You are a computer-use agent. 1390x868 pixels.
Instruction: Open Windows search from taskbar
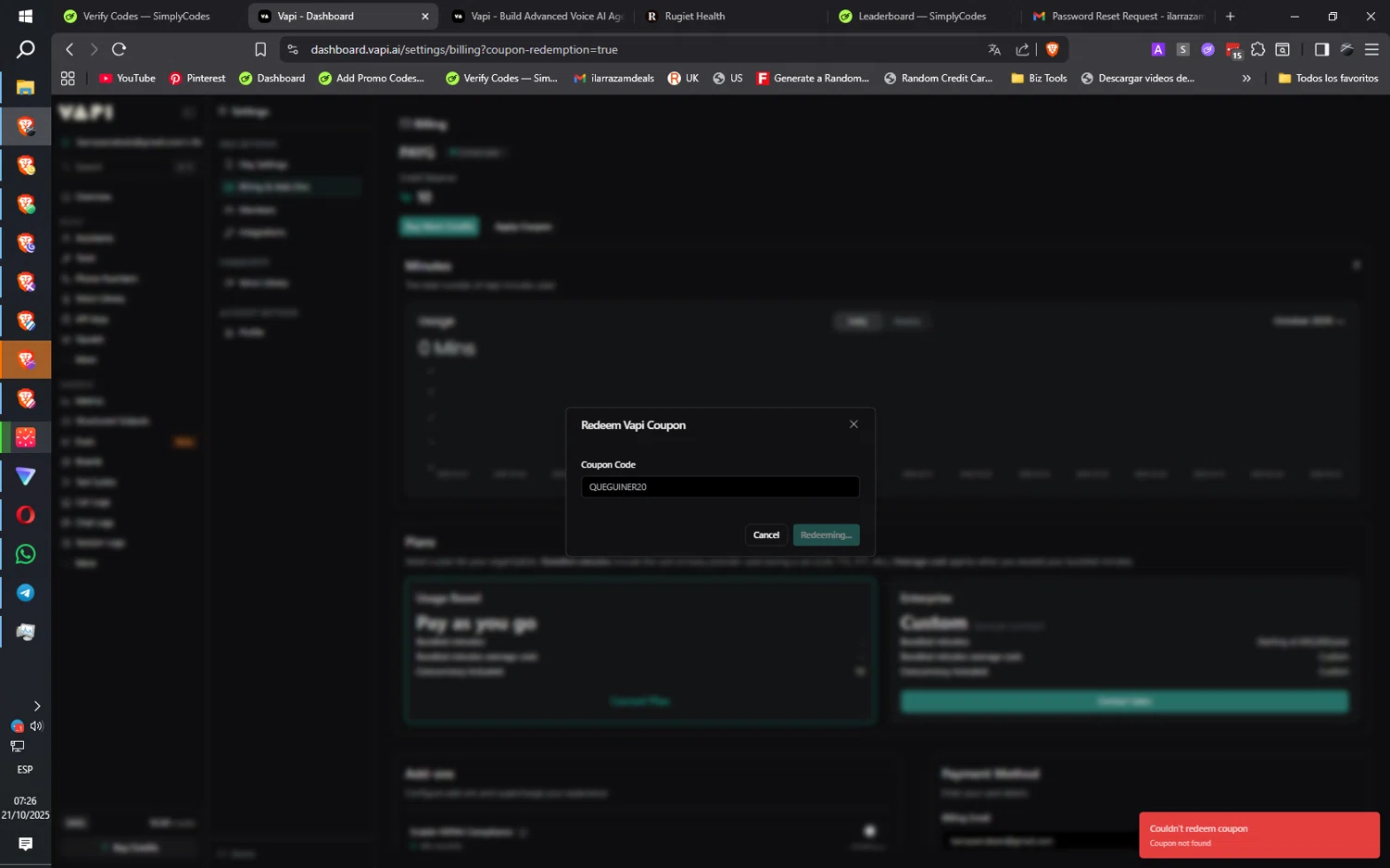click(25, 50)
